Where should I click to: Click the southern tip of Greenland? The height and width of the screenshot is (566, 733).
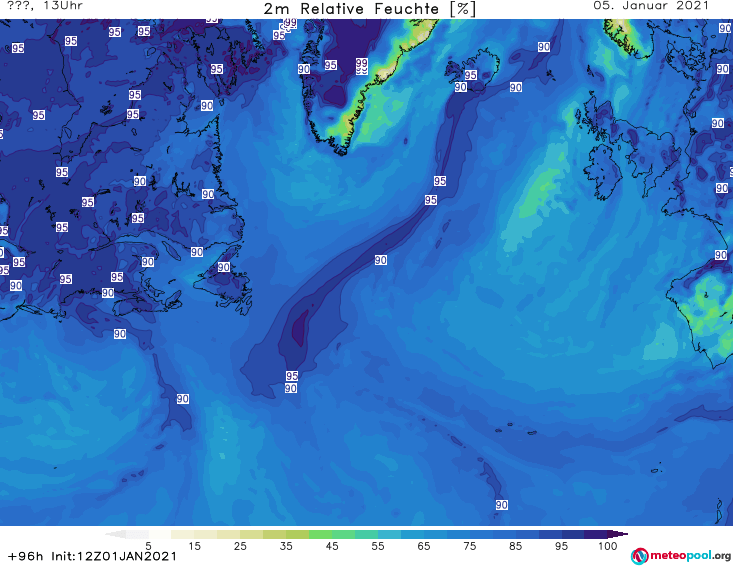342,150
